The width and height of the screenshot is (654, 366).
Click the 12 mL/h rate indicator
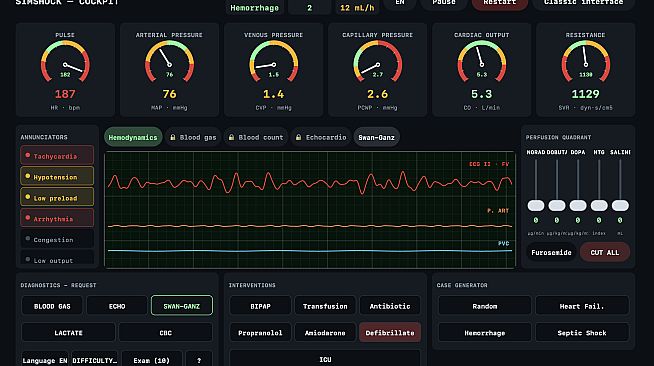pos(357,7)
